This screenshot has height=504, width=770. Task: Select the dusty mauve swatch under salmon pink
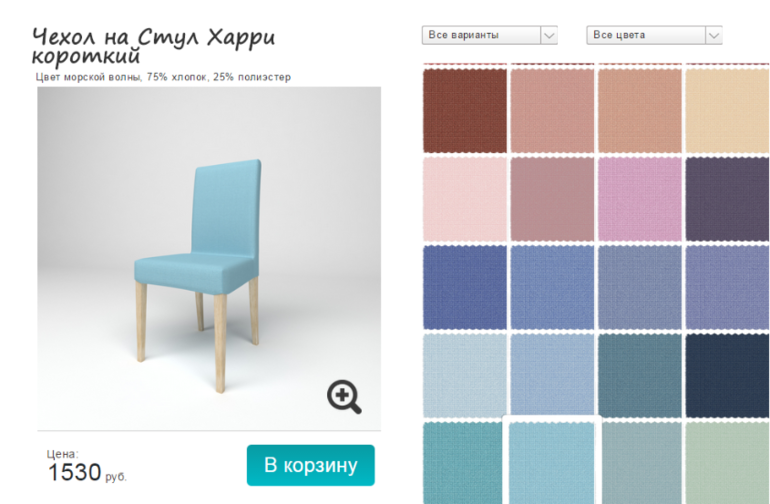point(552,199)
